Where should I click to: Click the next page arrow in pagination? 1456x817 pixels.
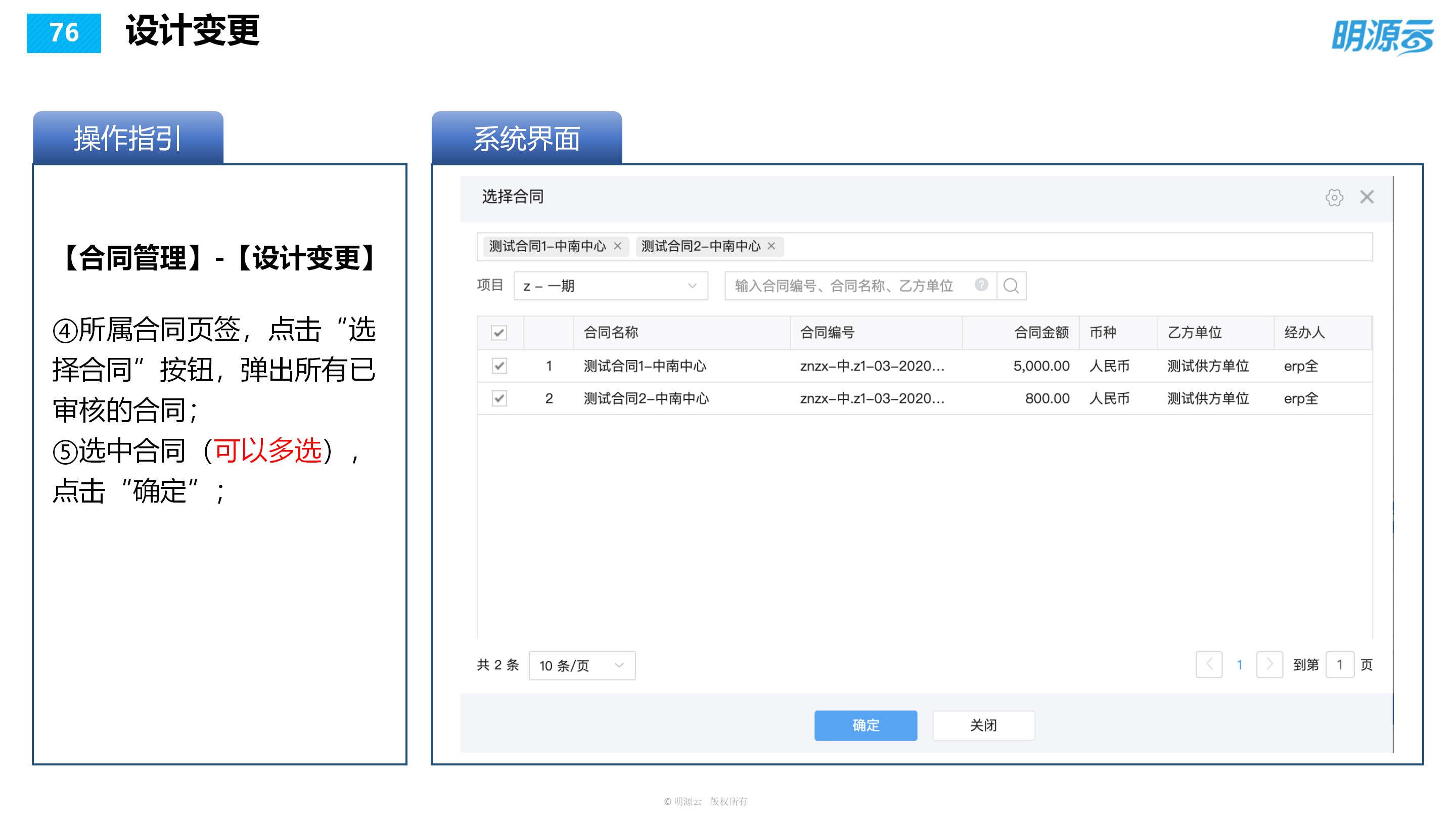point(1269,665)
